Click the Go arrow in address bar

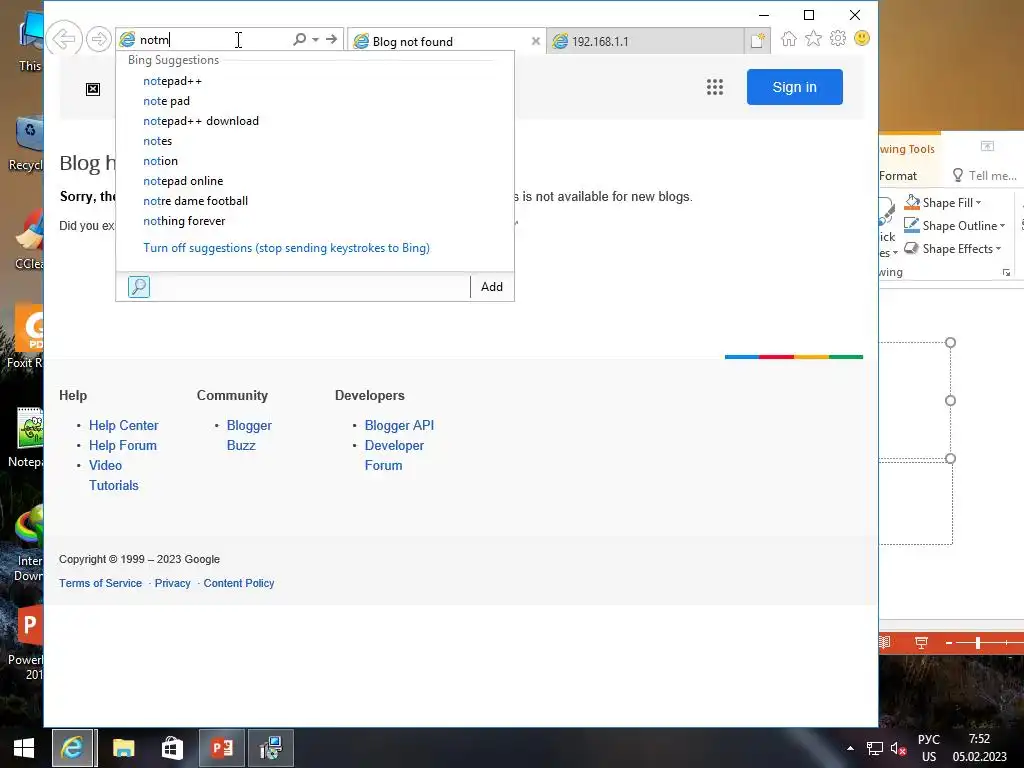pyautogui.click(x=332, y=39)
